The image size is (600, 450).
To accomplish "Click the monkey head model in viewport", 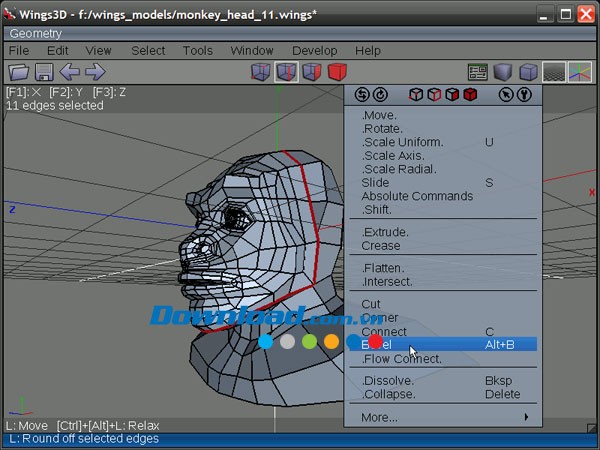I will click(x=264, y=276).
